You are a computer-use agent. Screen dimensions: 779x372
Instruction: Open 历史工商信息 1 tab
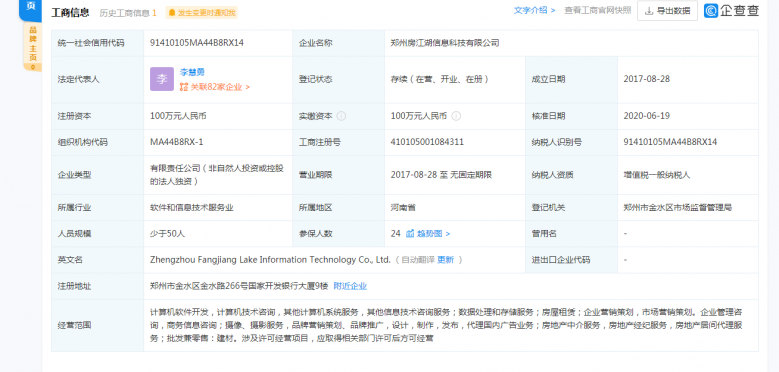click(x=128, y=13)
